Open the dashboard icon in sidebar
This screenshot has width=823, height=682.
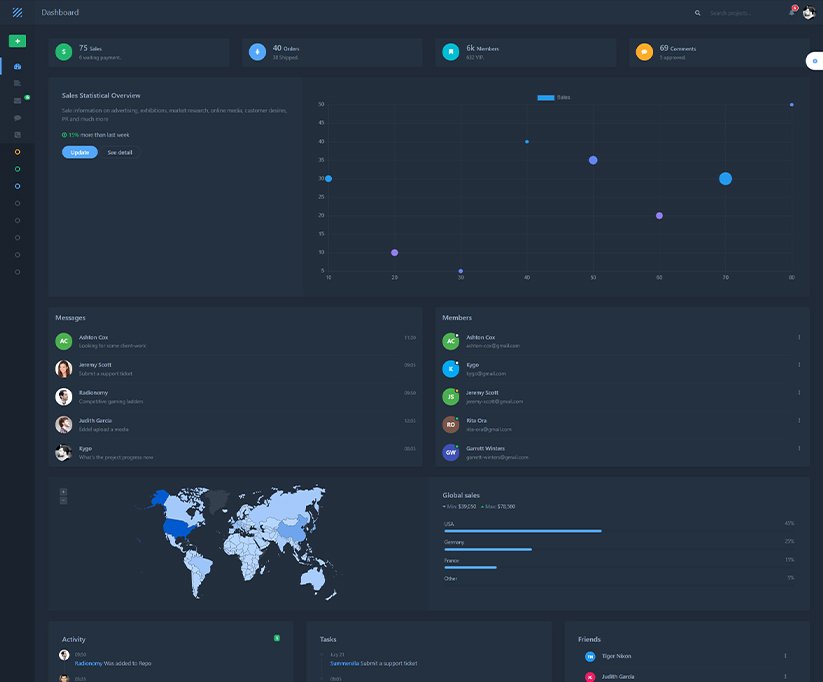(x=17, y=66)
